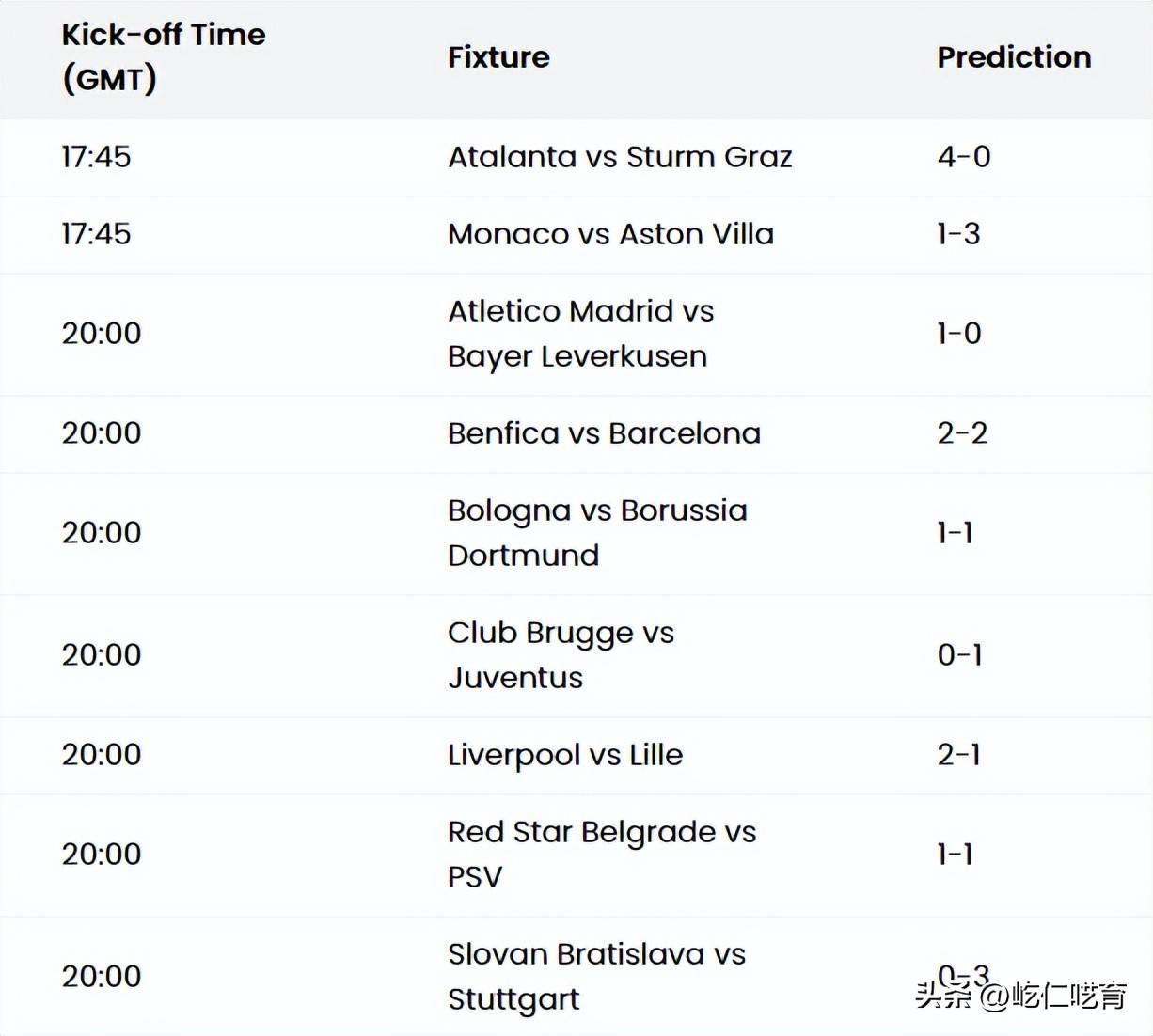Click the 4-0 prediction for Atalanta

(x=963, y=157)
